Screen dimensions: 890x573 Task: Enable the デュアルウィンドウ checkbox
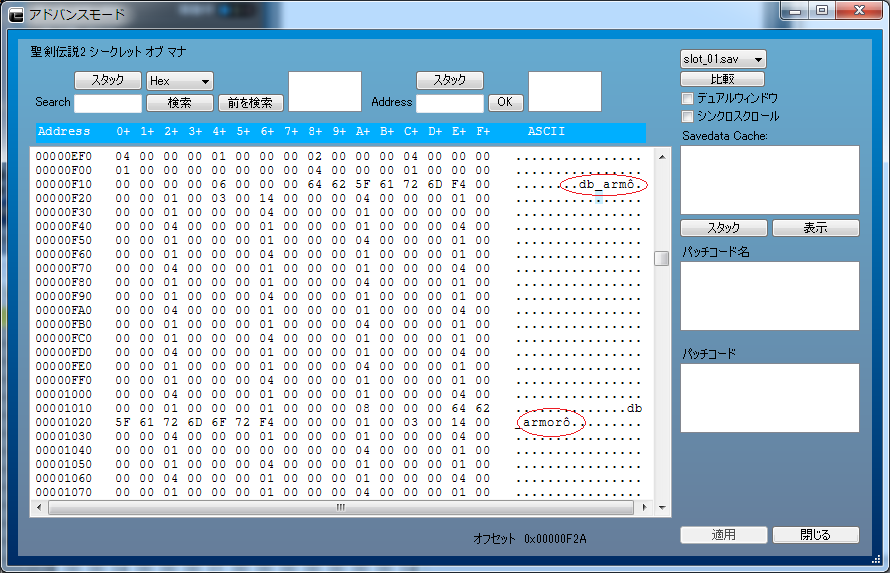[x=688, y=98]
